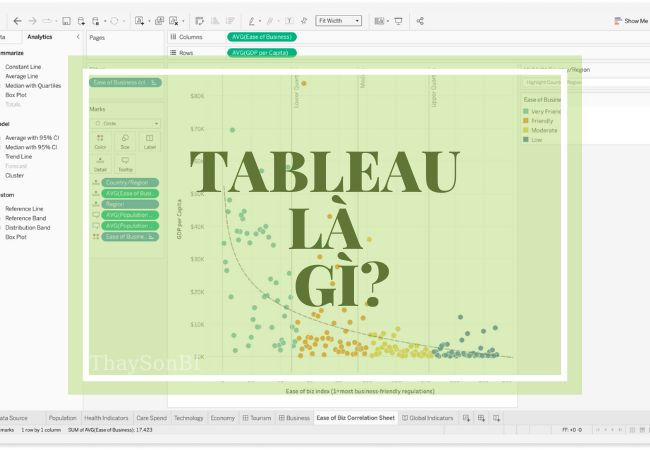Click the Very Friendly legend color swatch
This screenshot has width=650, height=450.
click(526, 111)
